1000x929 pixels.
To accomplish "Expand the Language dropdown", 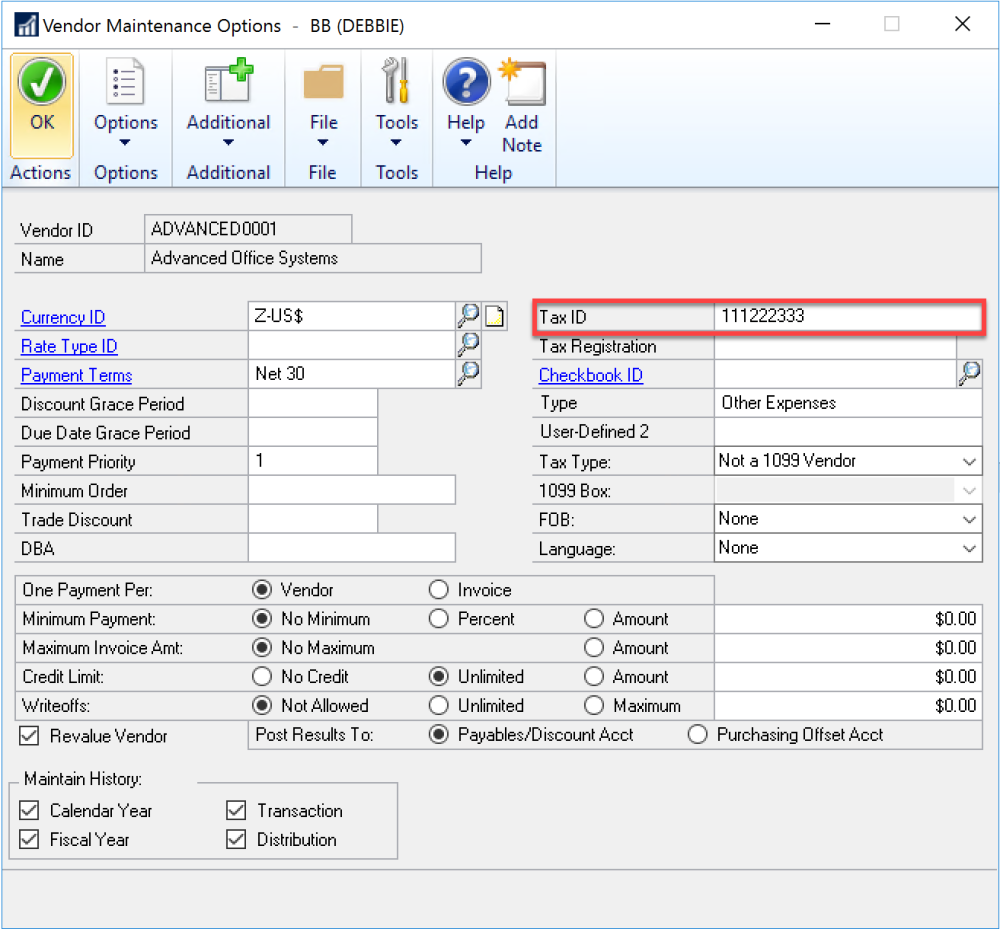I will click(968, 548).
